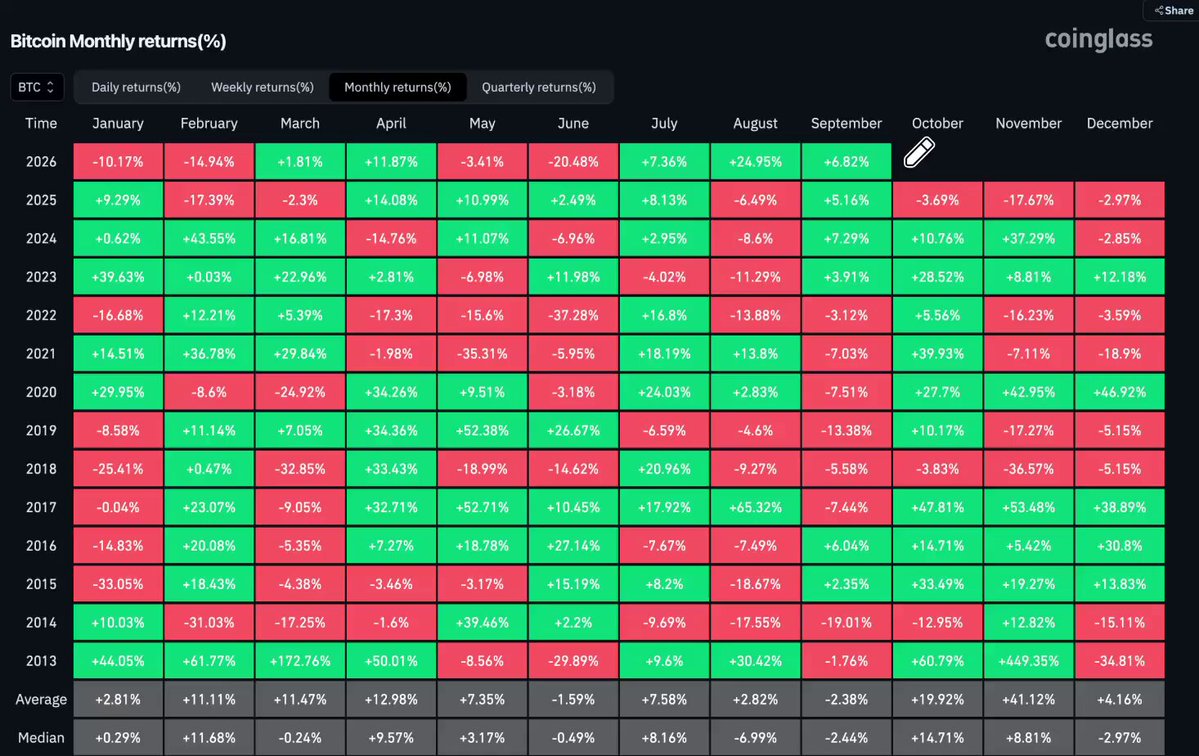The image size is (1199, 756).
Task: Click the January column header
Action: 118,123
